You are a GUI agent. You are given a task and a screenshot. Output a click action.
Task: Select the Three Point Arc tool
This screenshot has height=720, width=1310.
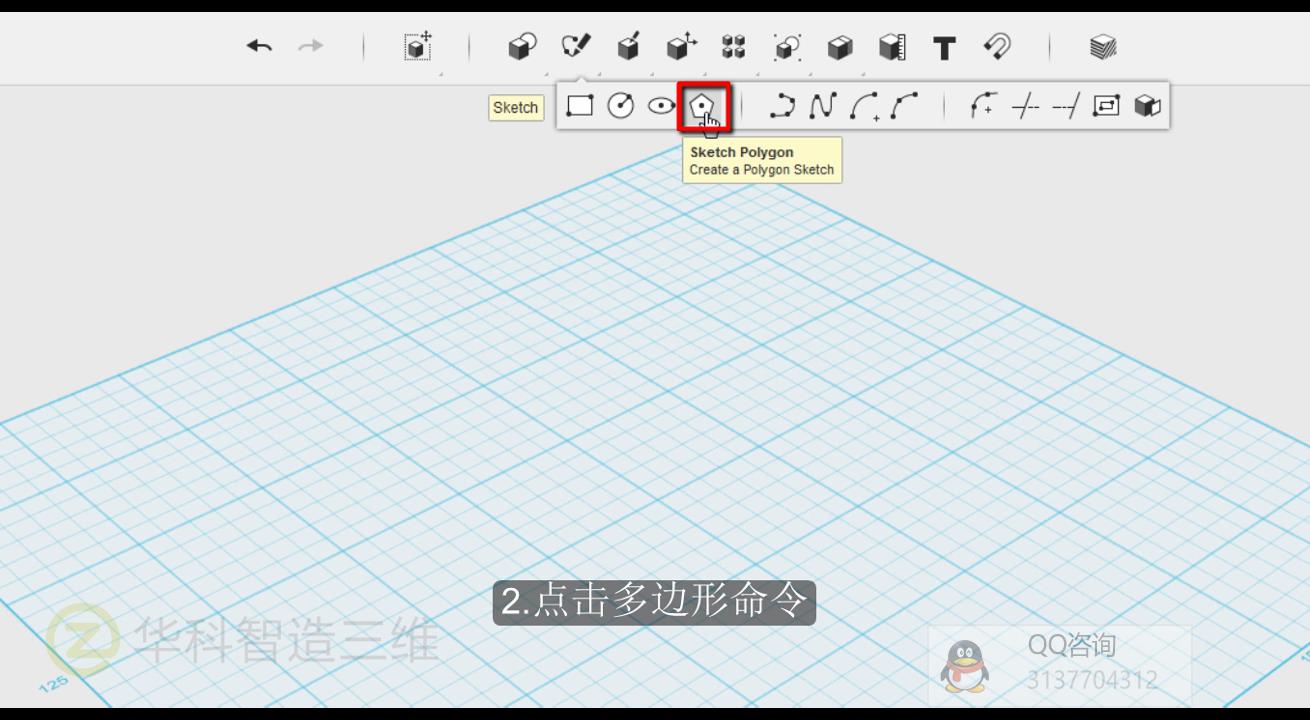(x=905, y=106)
